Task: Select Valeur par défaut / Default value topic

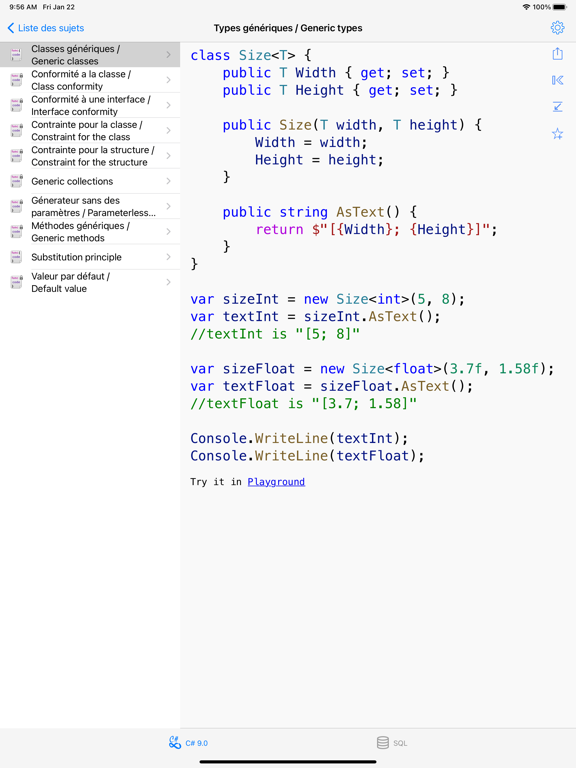Action: [x=90, y=282]
